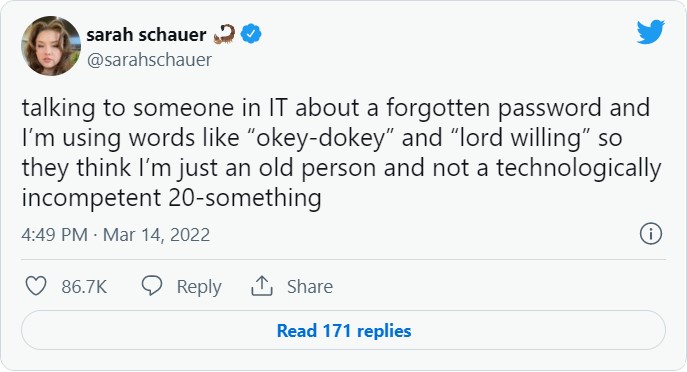Click the display name sarah schauer
Screen dimensions: 687x372
[x=146, y=35]
